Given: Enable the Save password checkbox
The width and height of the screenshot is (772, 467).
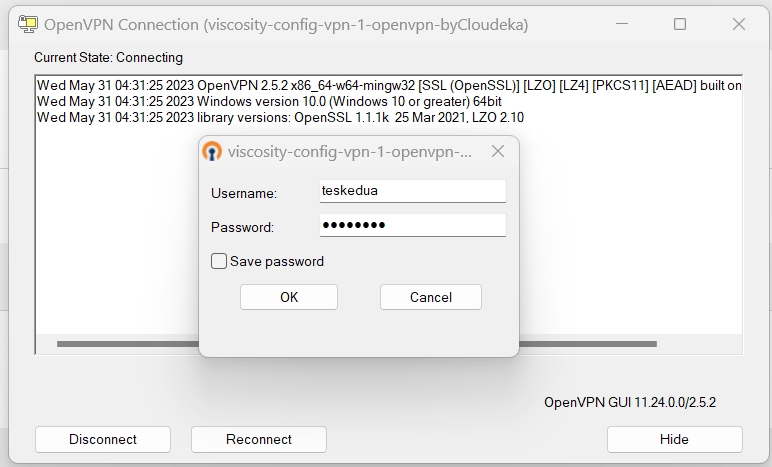Looking at the screenshot, I should pos(219,261).
